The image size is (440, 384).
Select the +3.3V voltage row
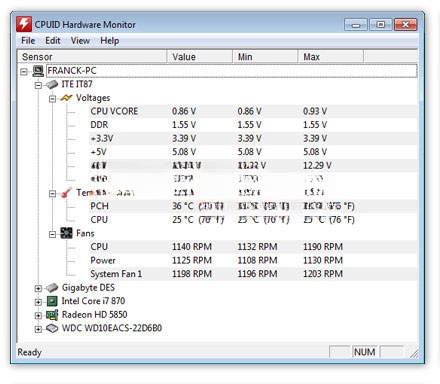[x=253, y=138]
